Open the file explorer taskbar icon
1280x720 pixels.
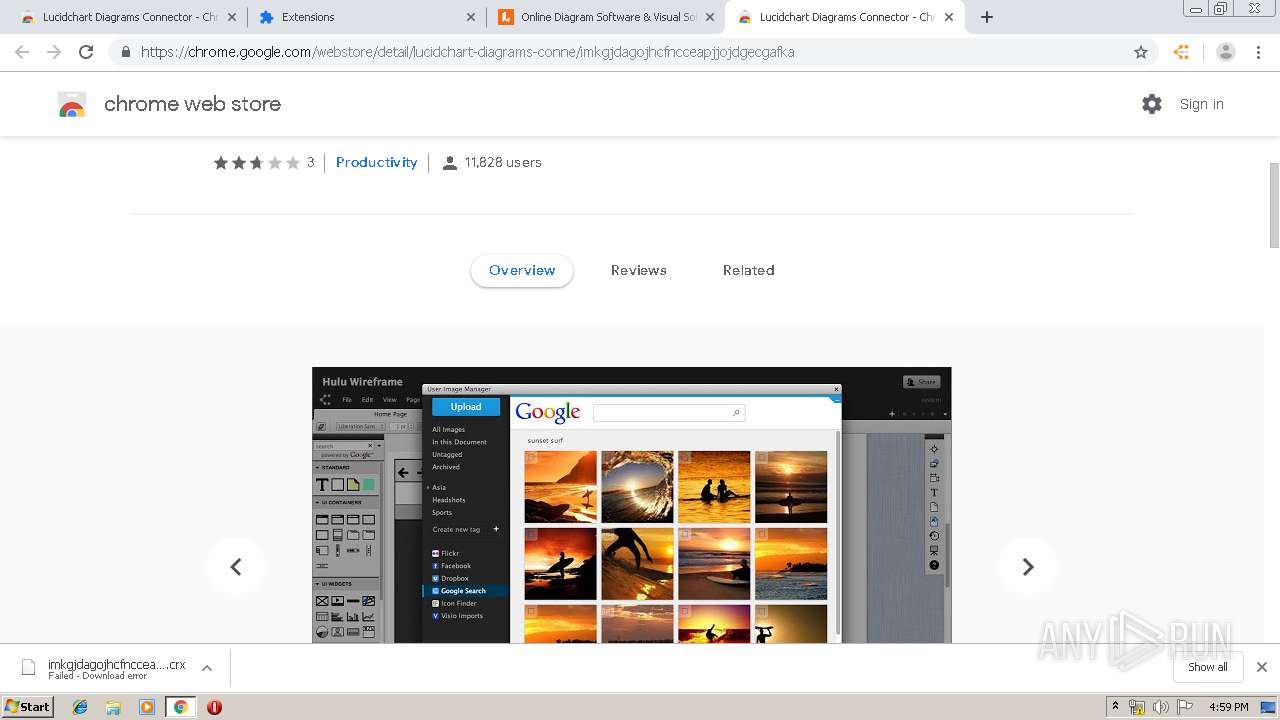pyautogui.click(x=113, y=707)
